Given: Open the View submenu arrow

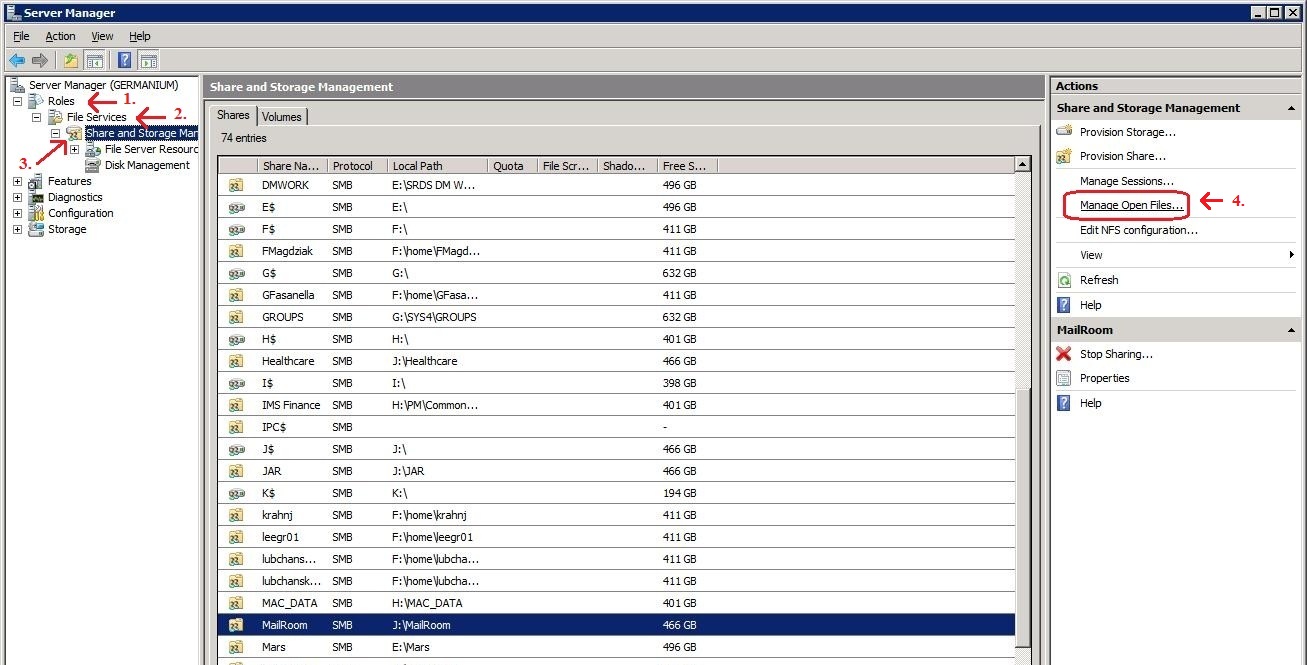Looking at the screenshot, I should pyautogui.click(x=1291, y=255).
